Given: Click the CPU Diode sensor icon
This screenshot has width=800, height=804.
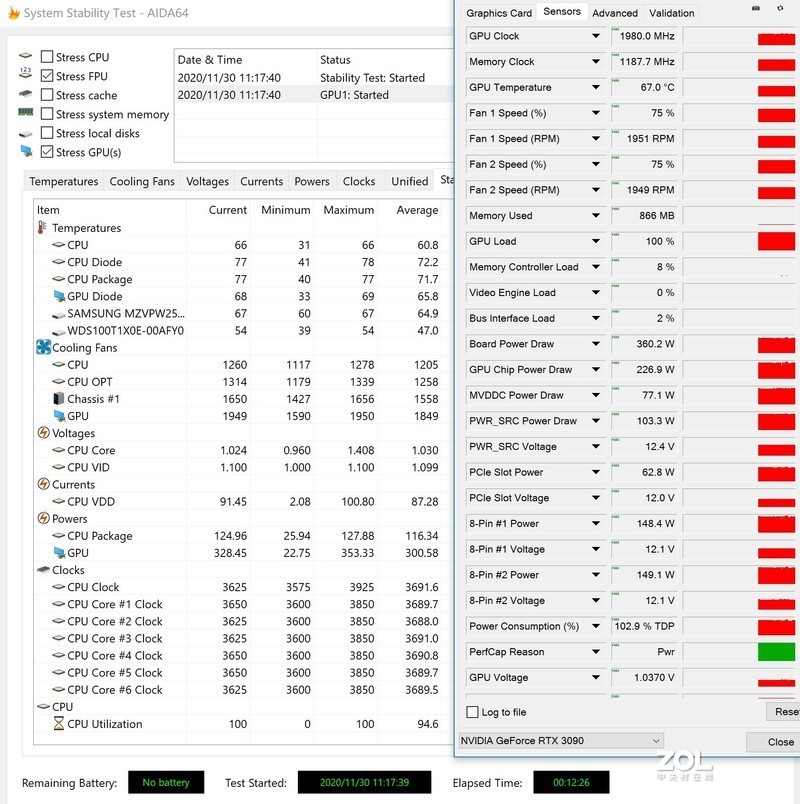Looking at the screenshot, I should coord(58,262).
